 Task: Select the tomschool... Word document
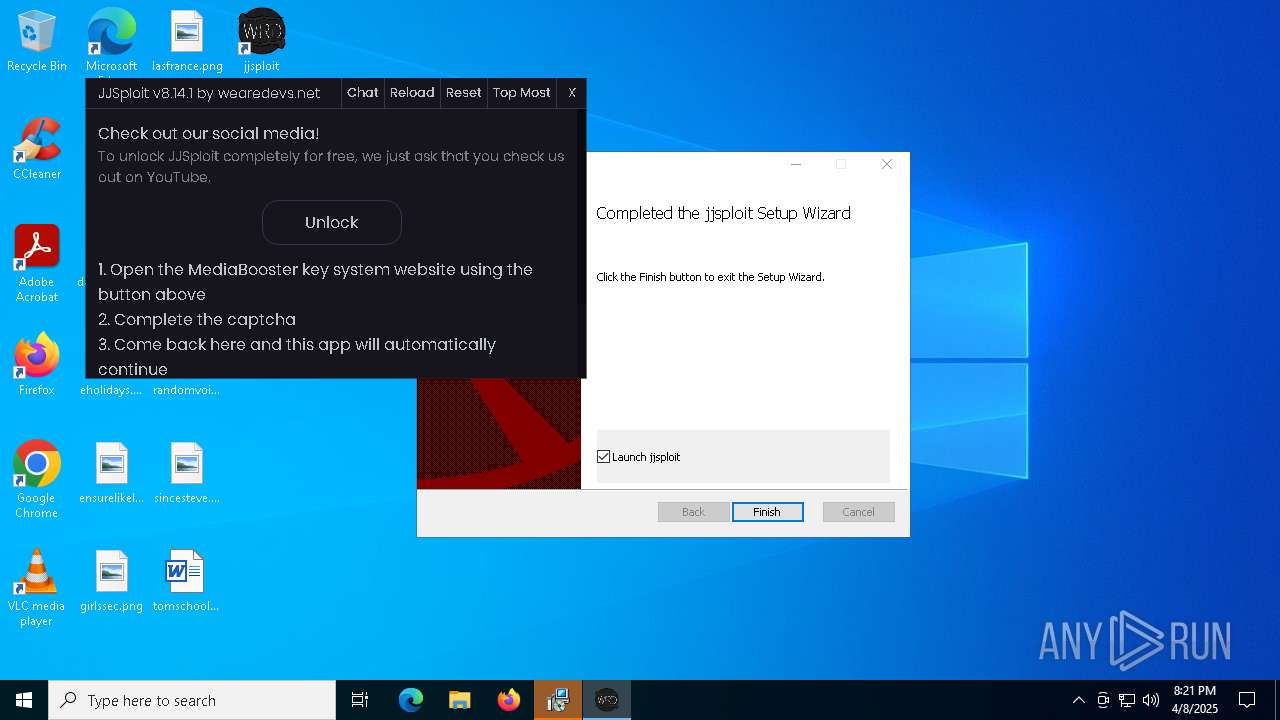click(186, 581)
